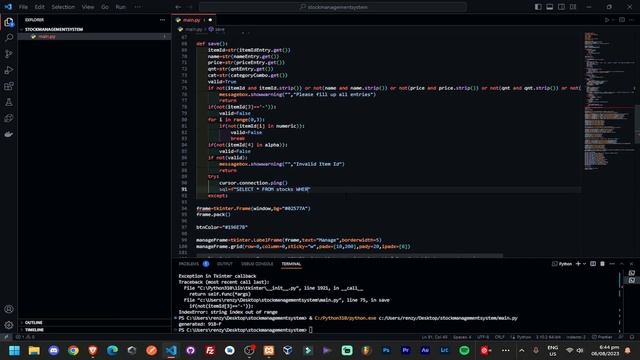Click the Ln 91 cursor position status item

(435, 337)
